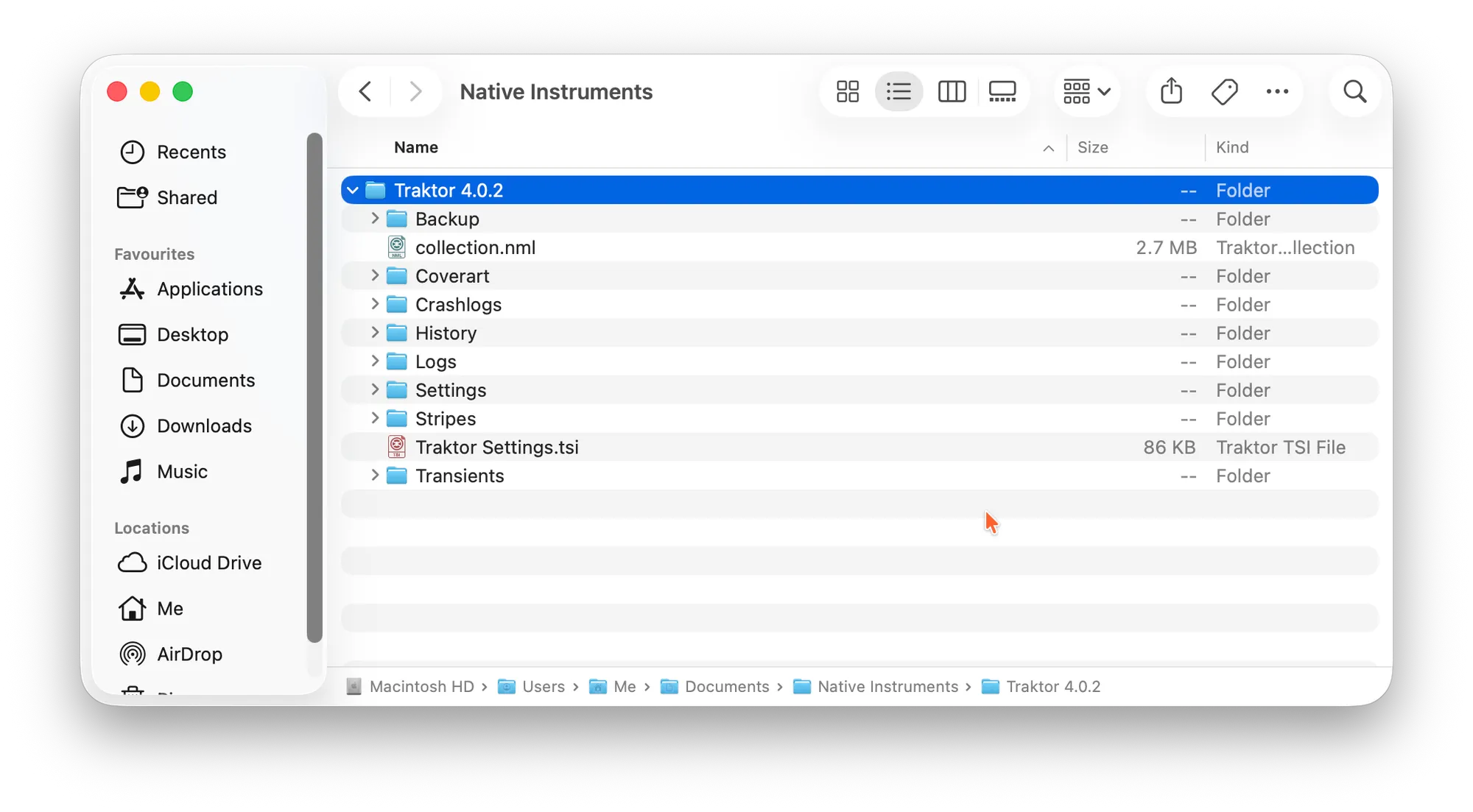Open Applications in the sidebar
Image resolution: width=1473 pixels, height=812 pixels.
tap(209, 289)
